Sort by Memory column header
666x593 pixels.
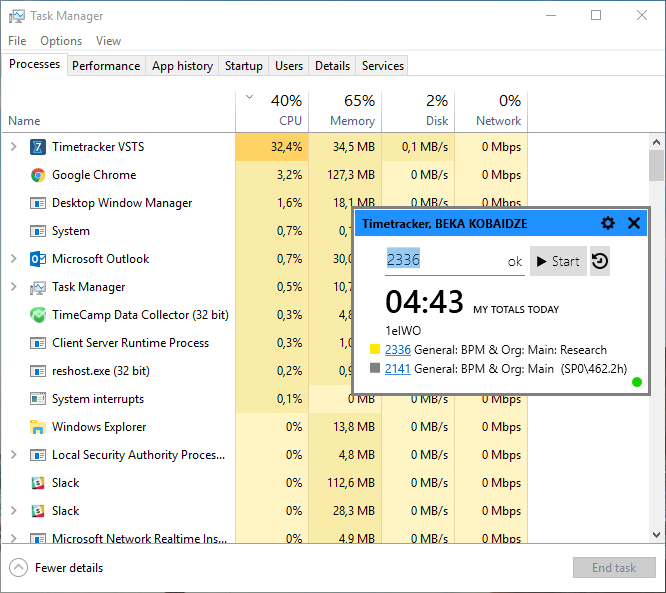click(x=345, y=111)
